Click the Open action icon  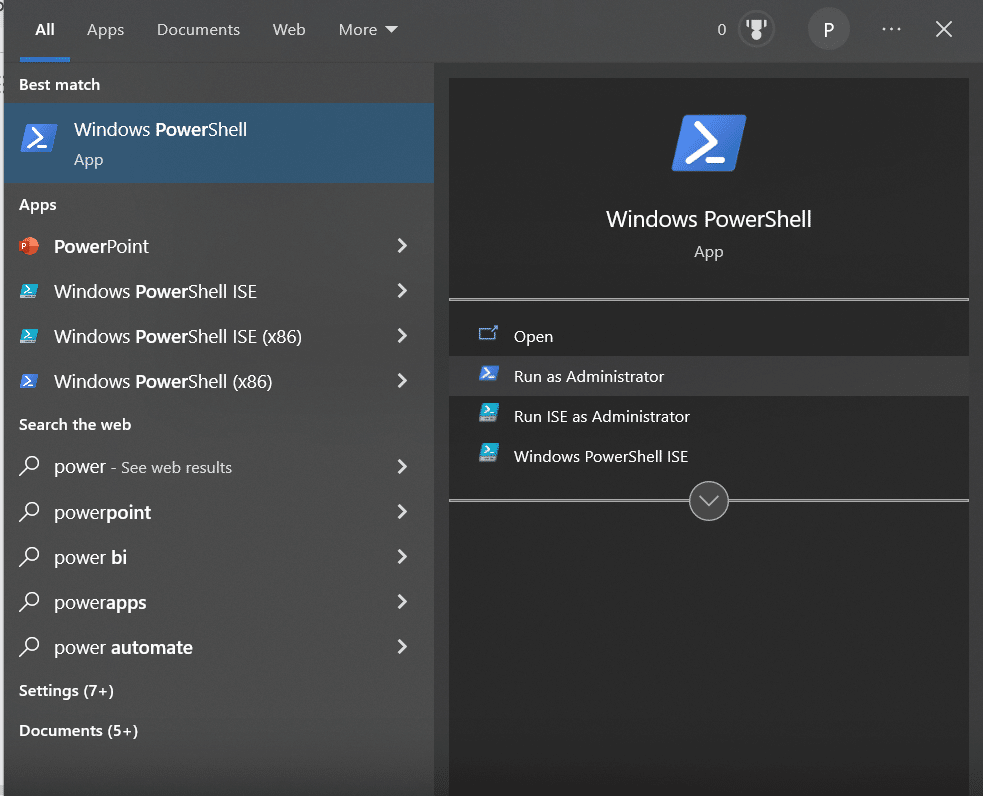pyautogui.click(x=488, y=333)
